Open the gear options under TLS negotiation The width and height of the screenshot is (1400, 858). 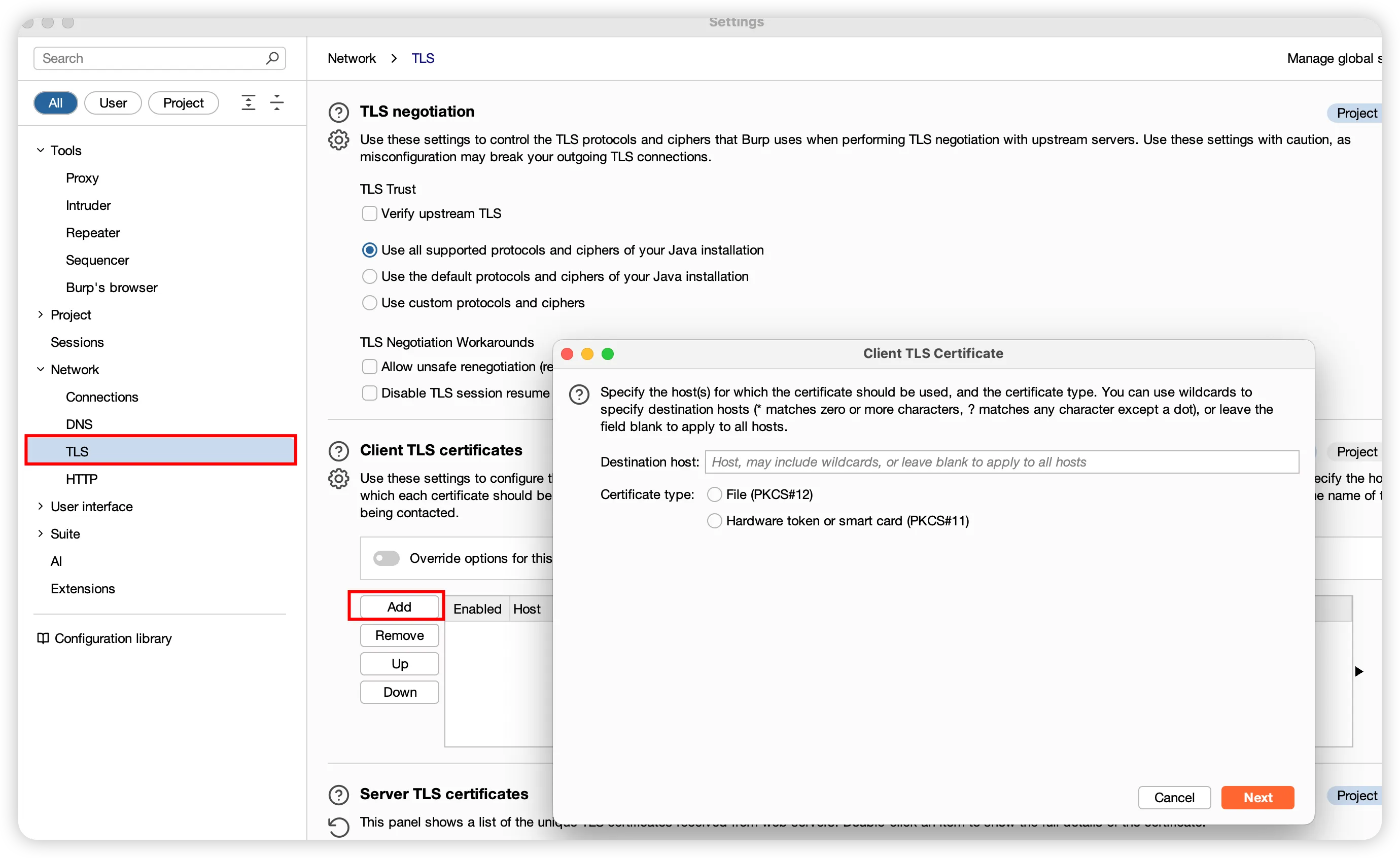click(339, 139)
